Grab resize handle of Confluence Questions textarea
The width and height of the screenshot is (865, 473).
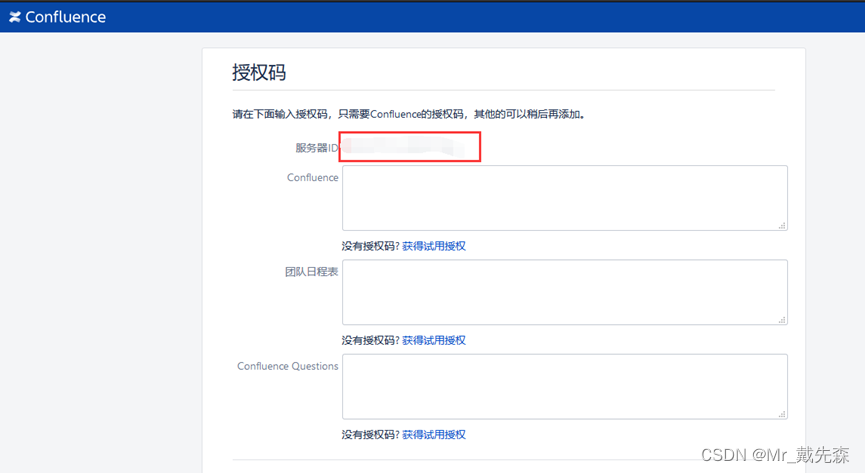[782, 414]
